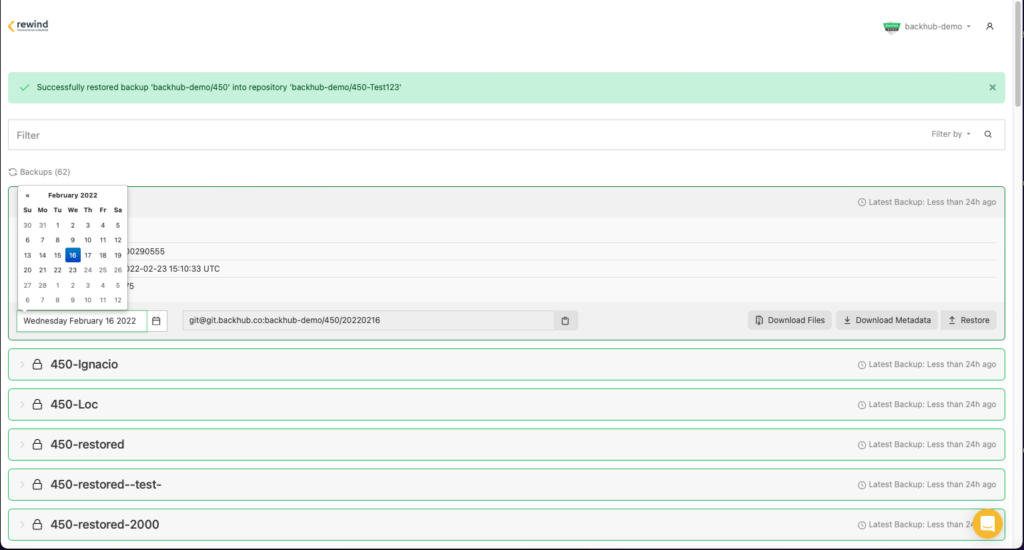The image size is (1024, 550).
Task: Click the 450-restored--test- repository name
Action: pyautogui.click(x=106, y=485)
